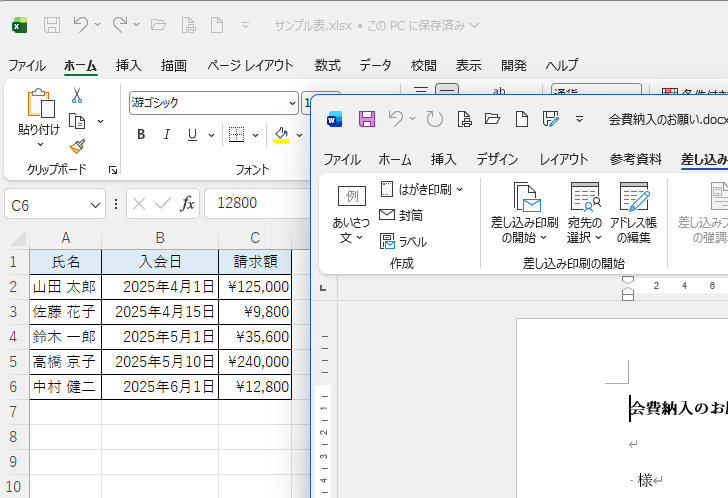Click Excel undo arrow icon
The image size is (728, 498).
(x=81, y=25)
